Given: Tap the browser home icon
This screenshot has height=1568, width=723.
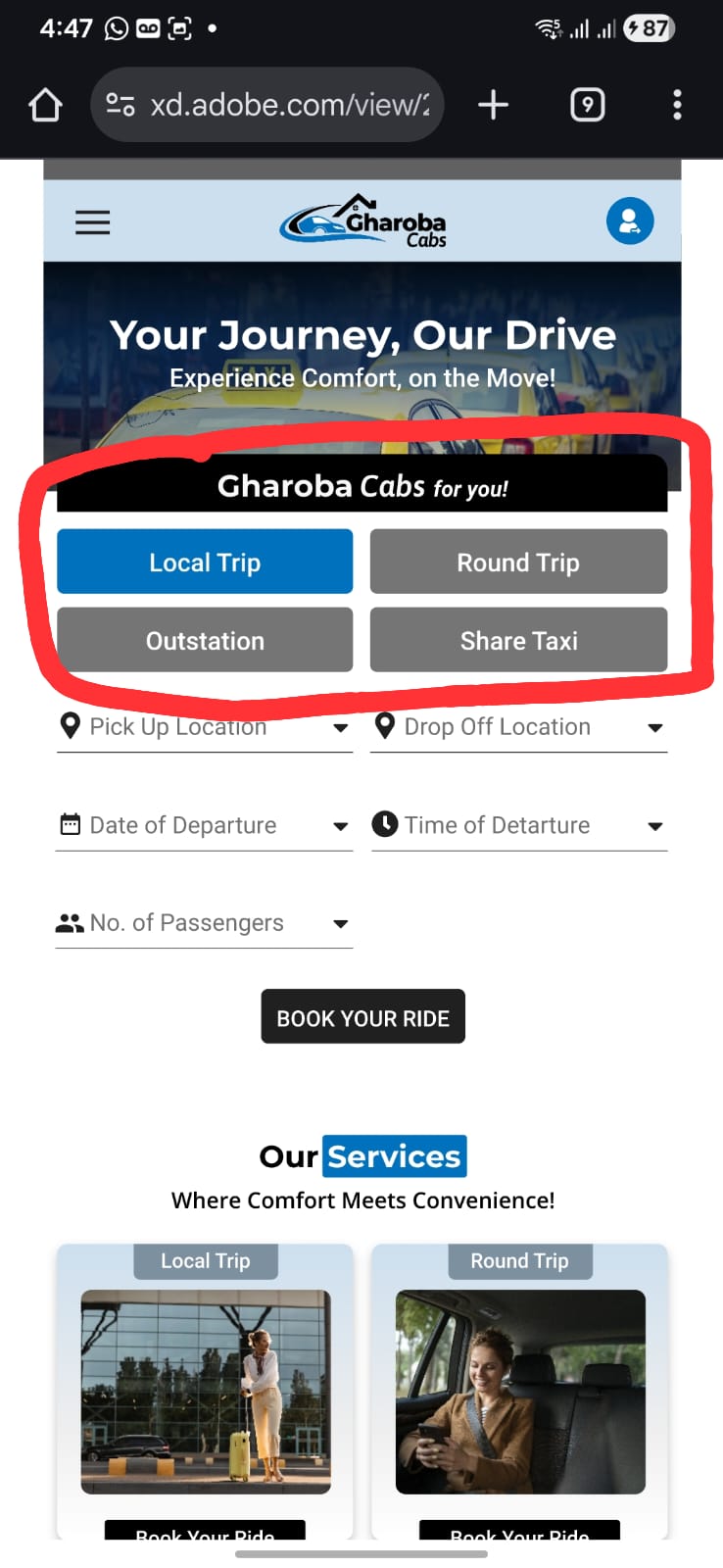Looking at the screenshot, I should [45, 105].
